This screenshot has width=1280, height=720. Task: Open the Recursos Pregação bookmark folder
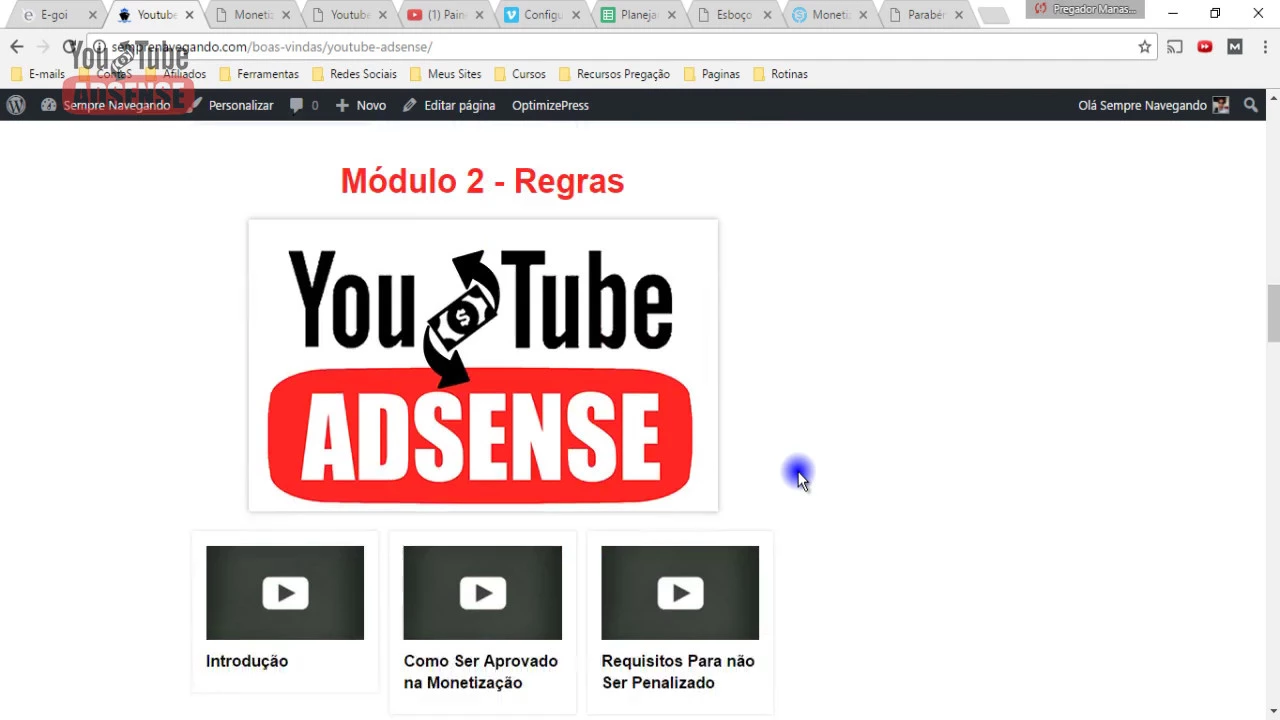(614, 74)
